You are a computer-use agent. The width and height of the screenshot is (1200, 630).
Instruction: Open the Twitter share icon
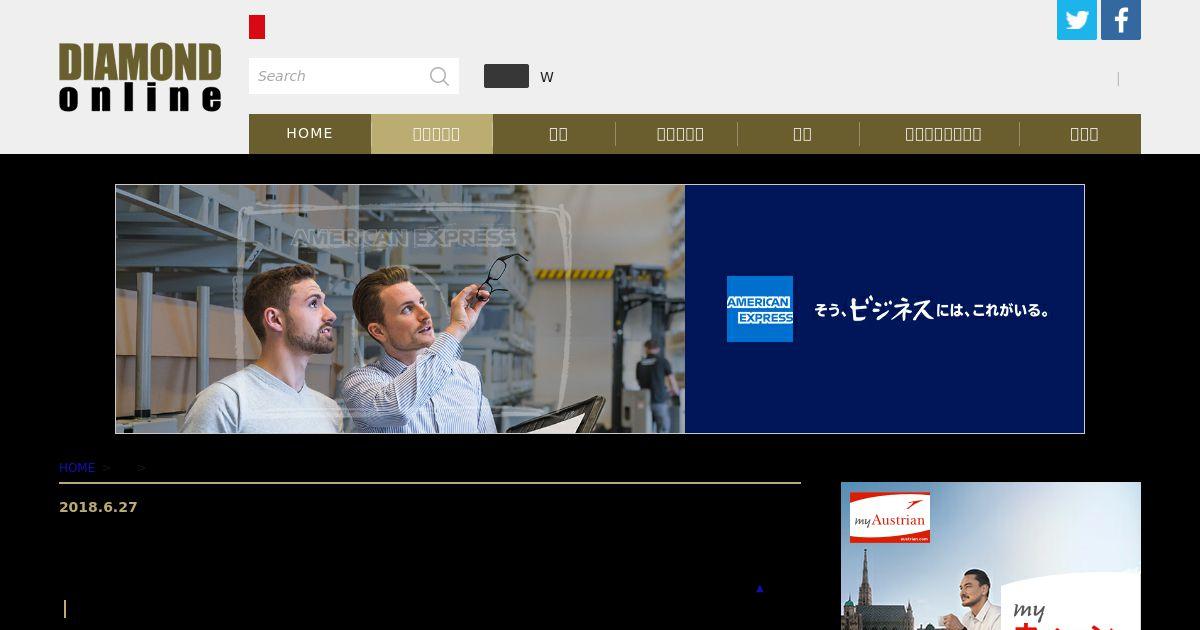1077,20
